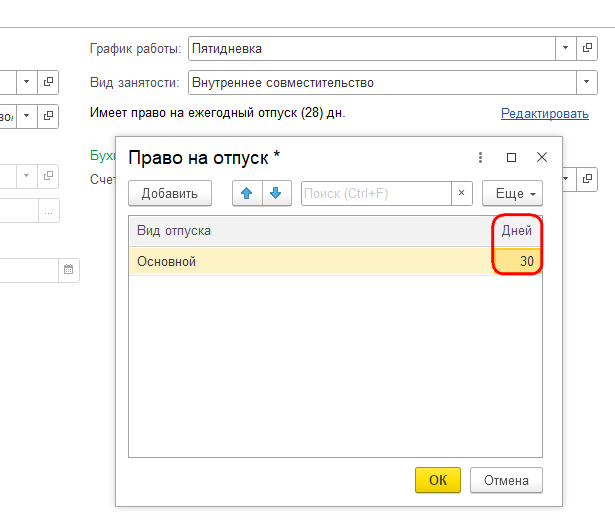Image resolution: width=615 pixels, height=529 pixels.
Task: Click the График работы field with Пятидневка
Action: (372, 48)
